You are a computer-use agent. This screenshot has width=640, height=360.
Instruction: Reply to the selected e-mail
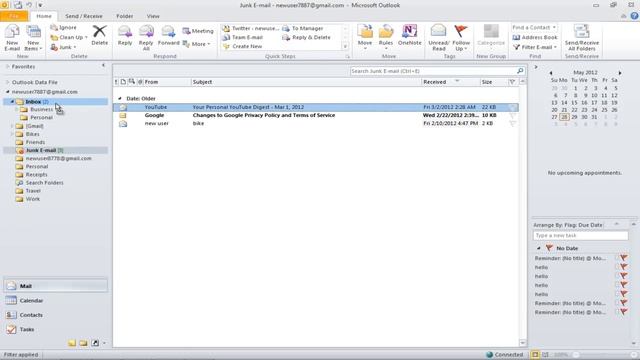tap(124, 36)
